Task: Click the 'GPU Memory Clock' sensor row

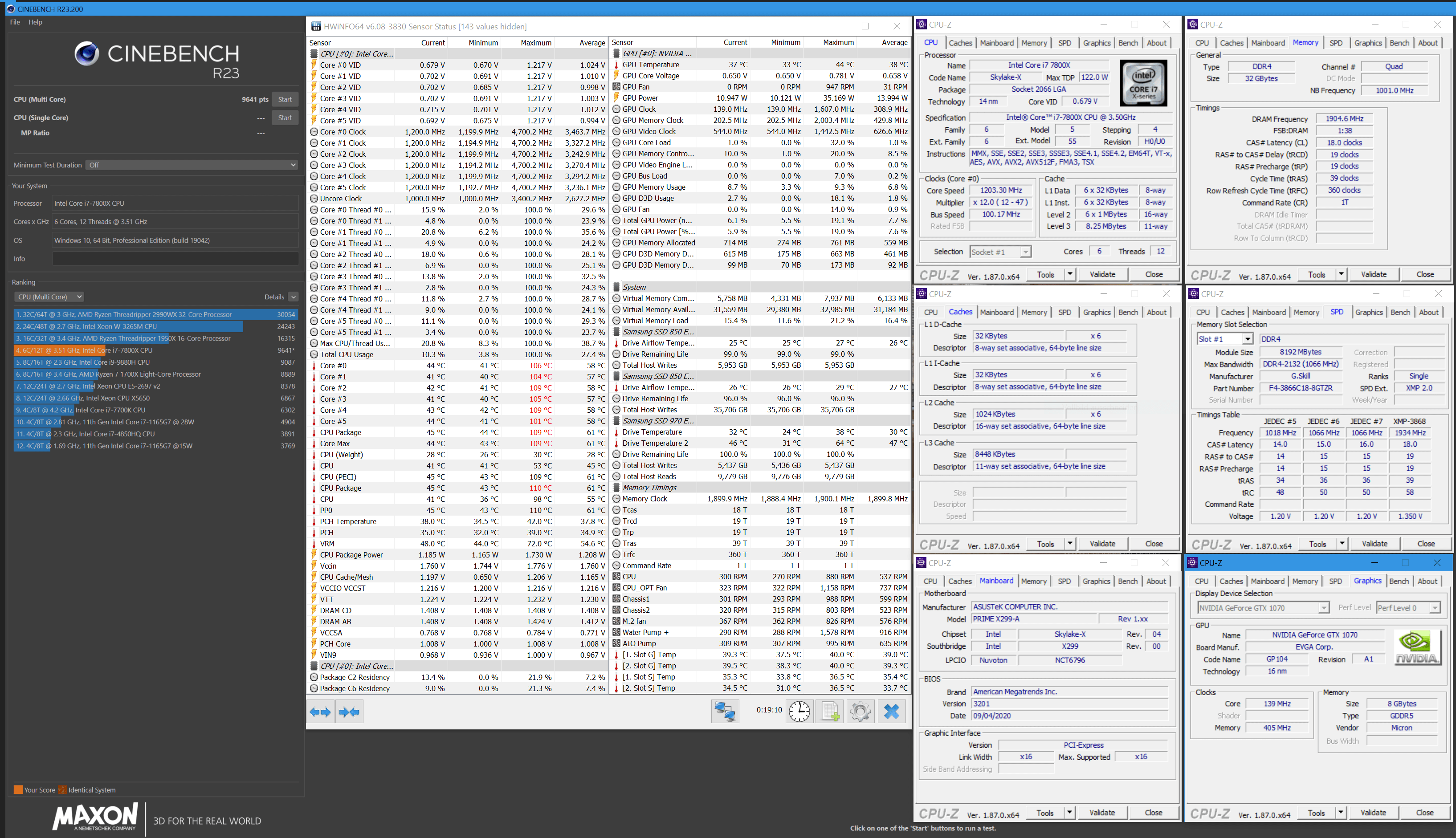Action: click(x=761, y=120)
